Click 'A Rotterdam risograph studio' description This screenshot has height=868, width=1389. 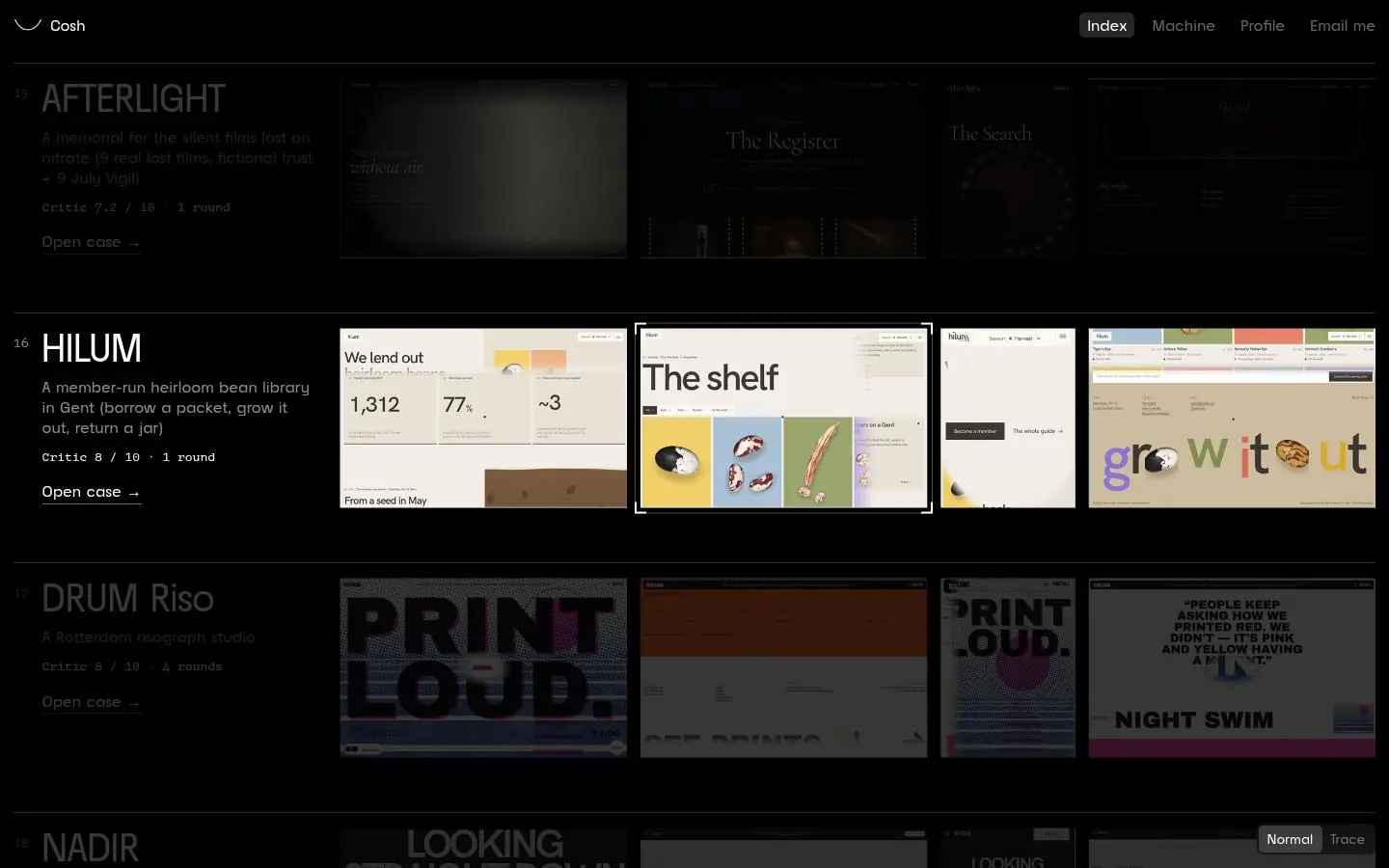click(149, 637)
